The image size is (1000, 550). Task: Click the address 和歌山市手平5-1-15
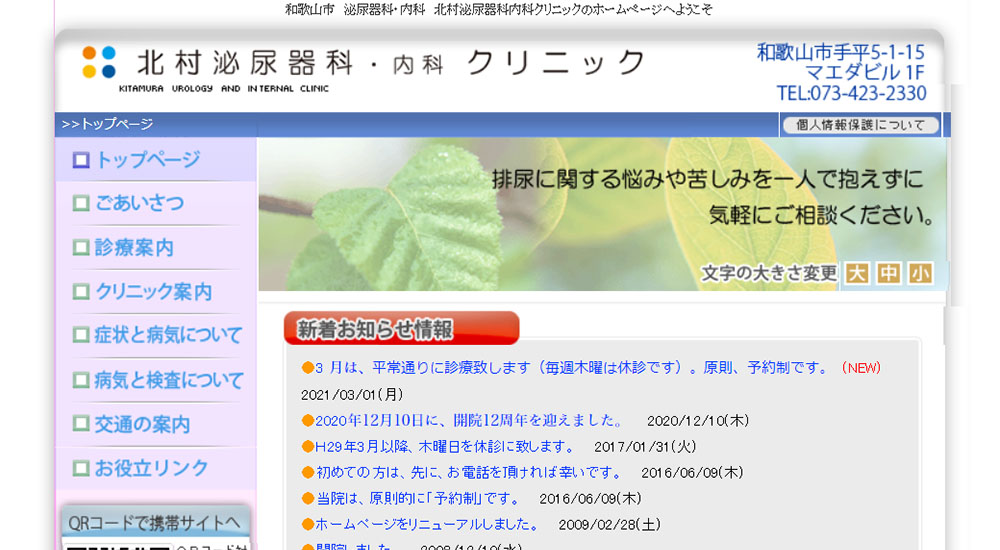point(841,52)
